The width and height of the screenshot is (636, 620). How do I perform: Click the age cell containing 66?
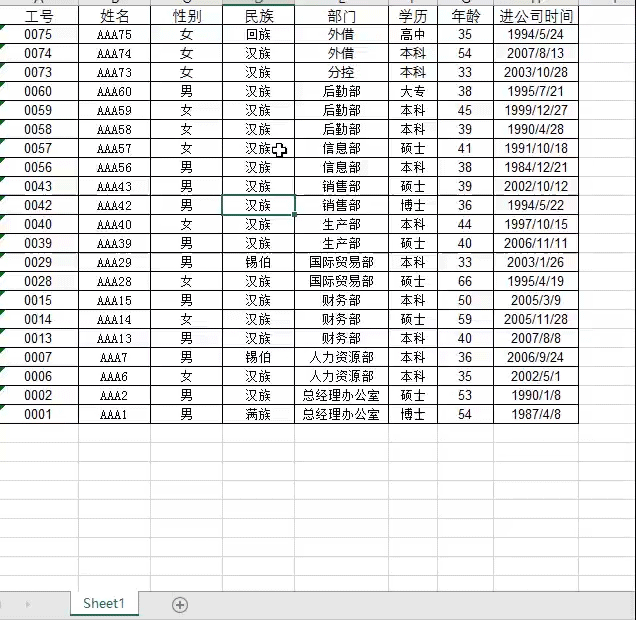point(466,281)
